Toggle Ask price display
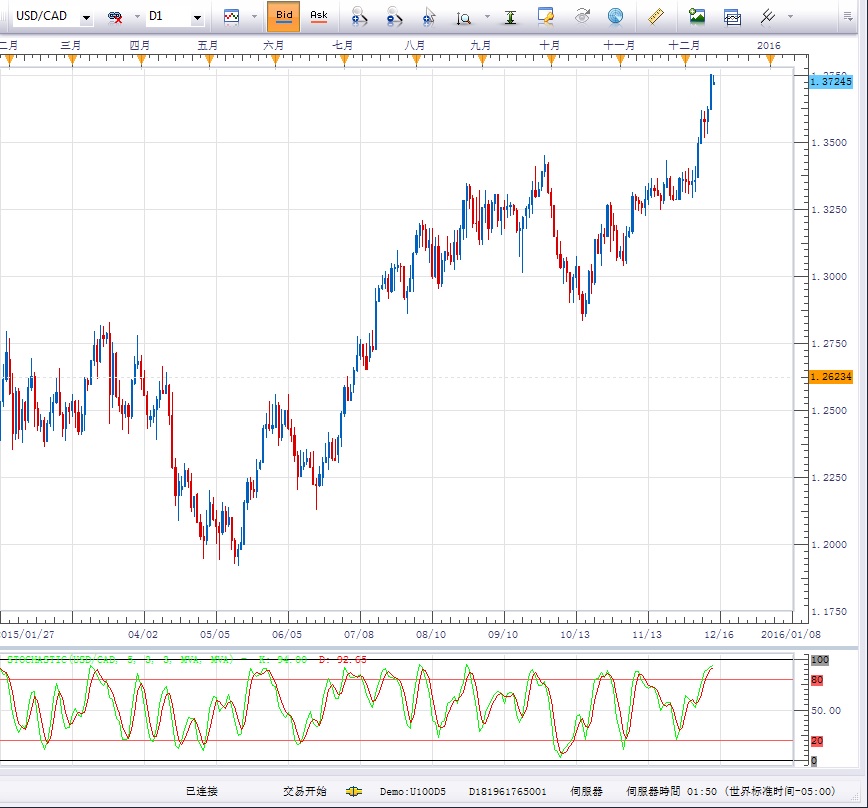The image size is (868, 808). tap(318, 16)
